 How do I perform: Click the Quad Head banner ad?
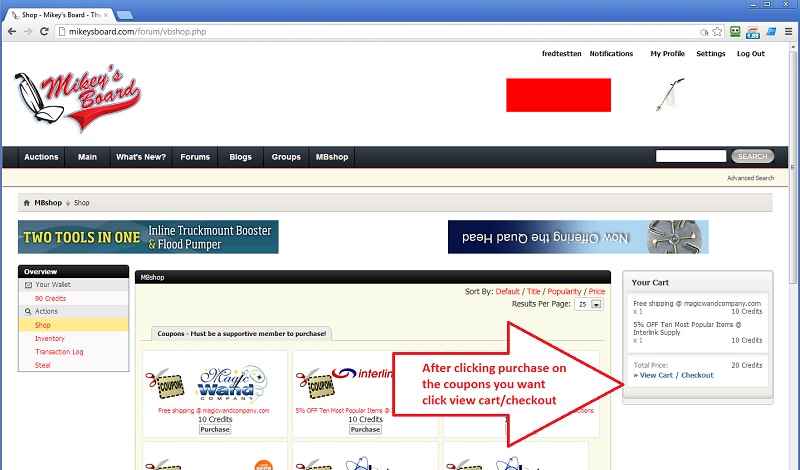[x=578, y=237]
